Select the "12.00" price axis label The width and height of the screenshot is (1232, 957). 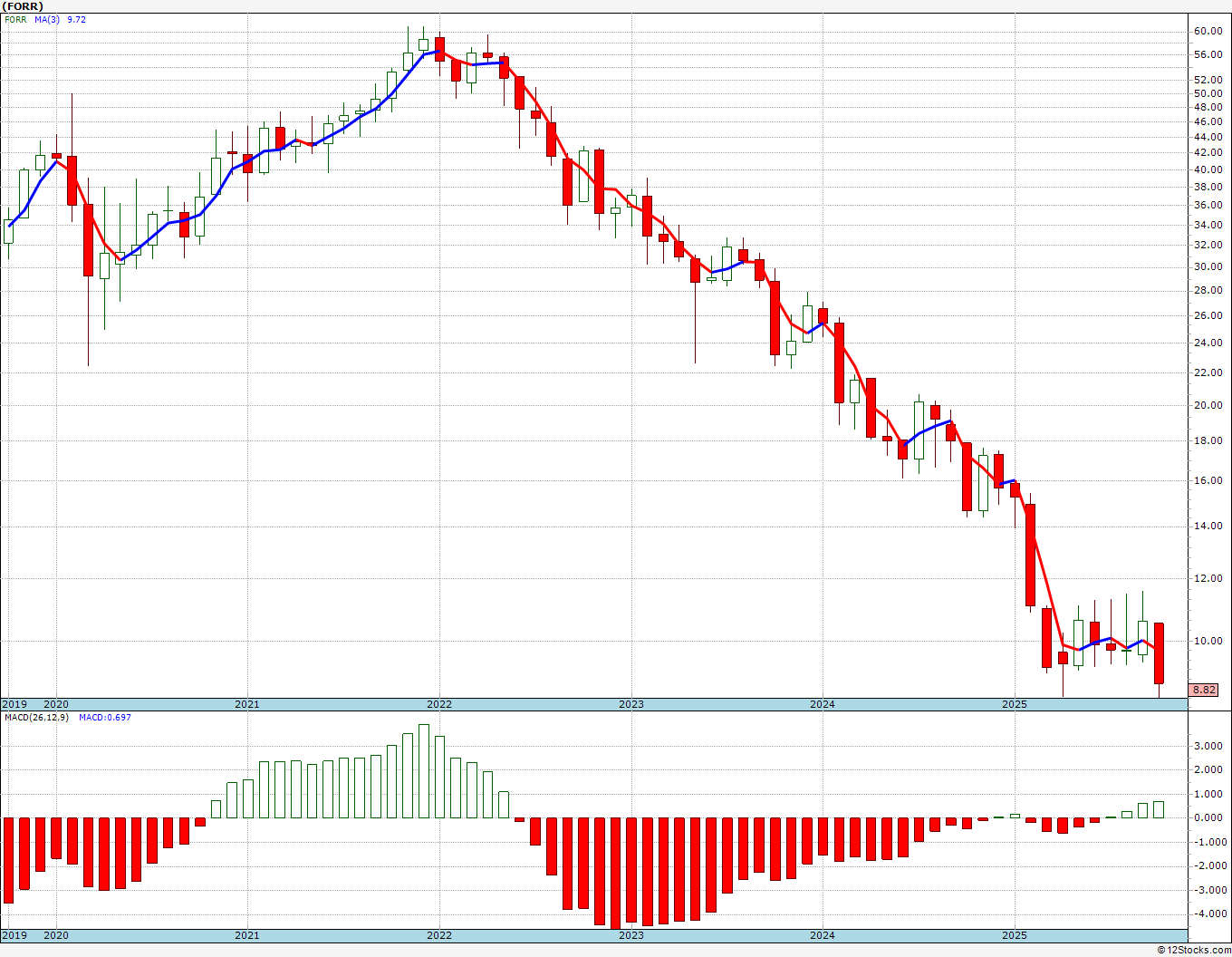pos(1208,578)
